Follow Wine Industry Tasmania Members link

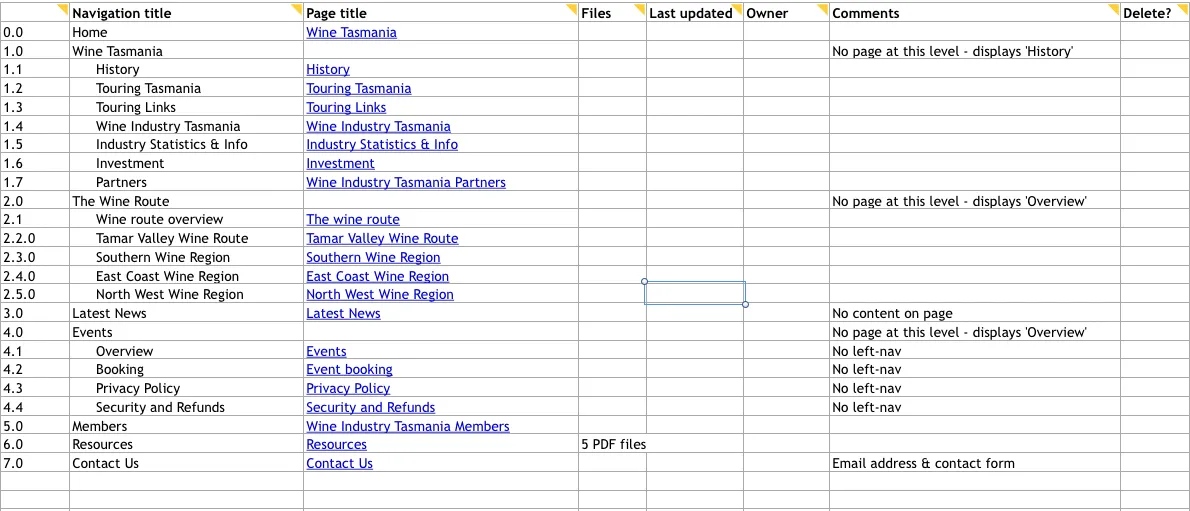click(408, 427)
